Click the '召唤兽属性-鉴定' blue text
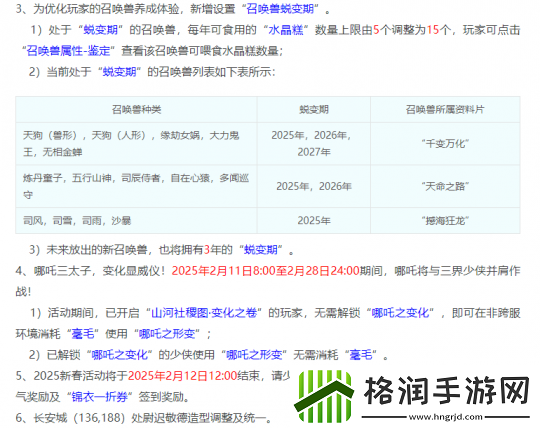Image resolution: width=540 pixels, height=428 pixels. pos(68,51)
